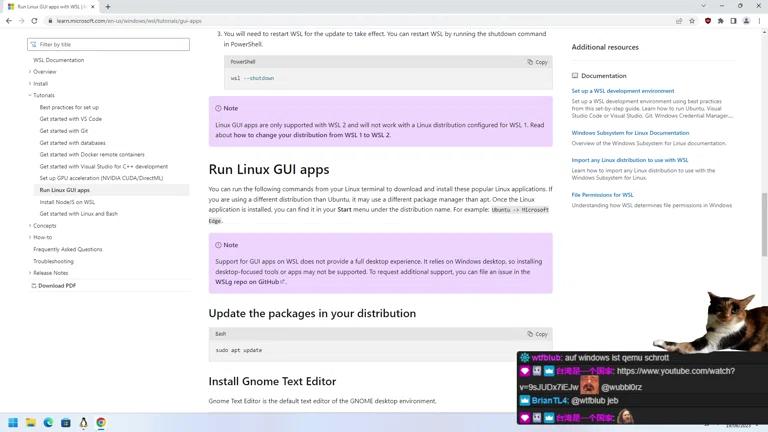
Task: Click BrianTL4 username in chat
Action: (549, 401)
